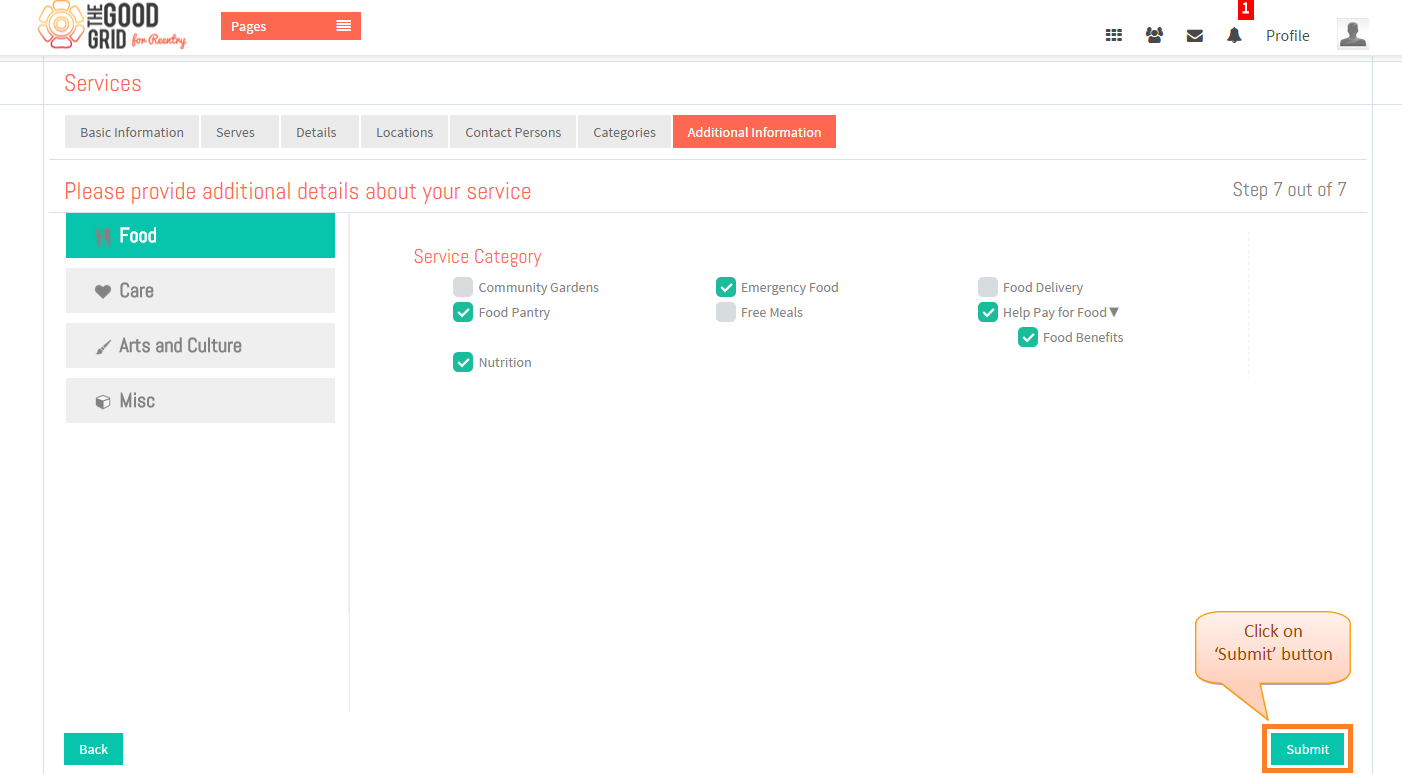Open the apps grid icon
Viewport: 1402px width, 774px height.
1113,35
